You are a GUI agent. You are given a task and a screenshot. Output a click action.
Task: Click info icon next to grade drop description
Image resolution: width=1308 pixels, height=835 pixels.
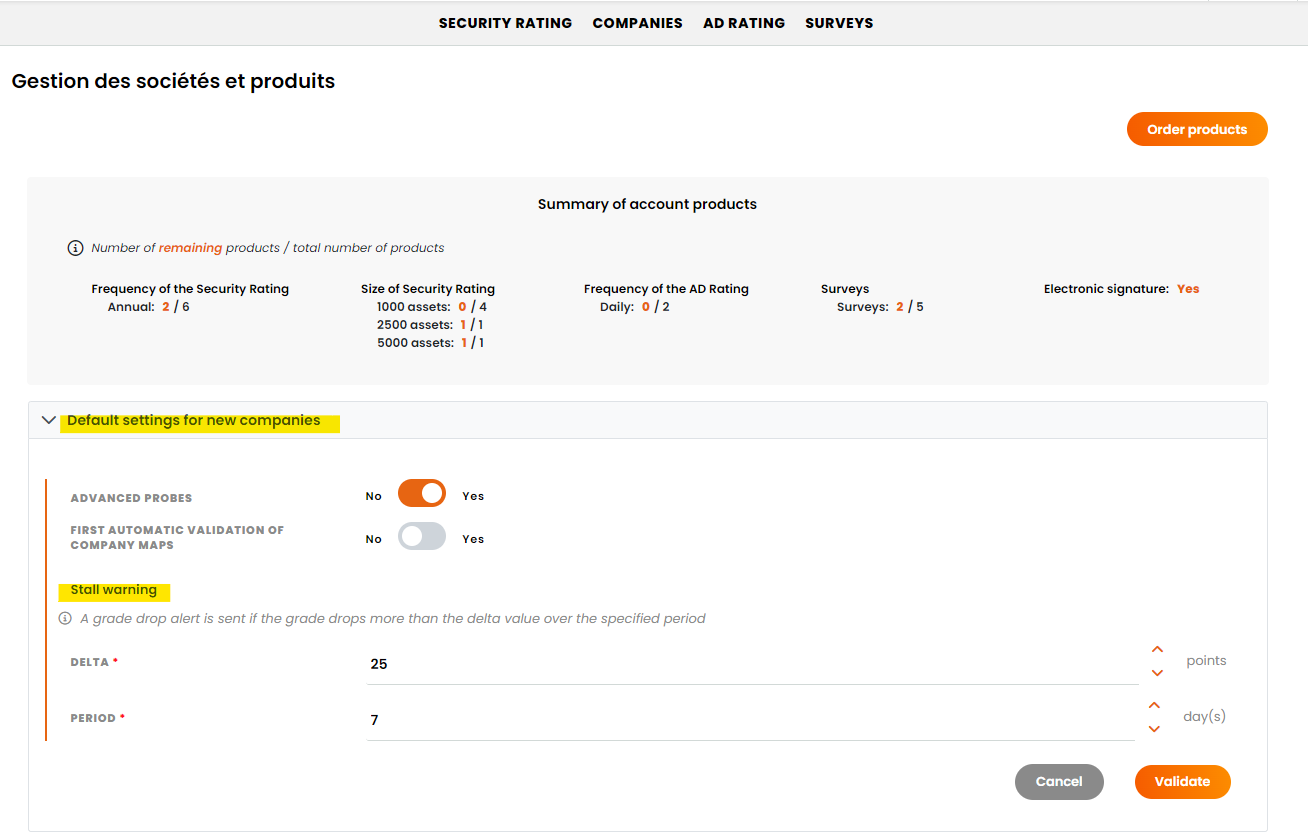(65, 619)
